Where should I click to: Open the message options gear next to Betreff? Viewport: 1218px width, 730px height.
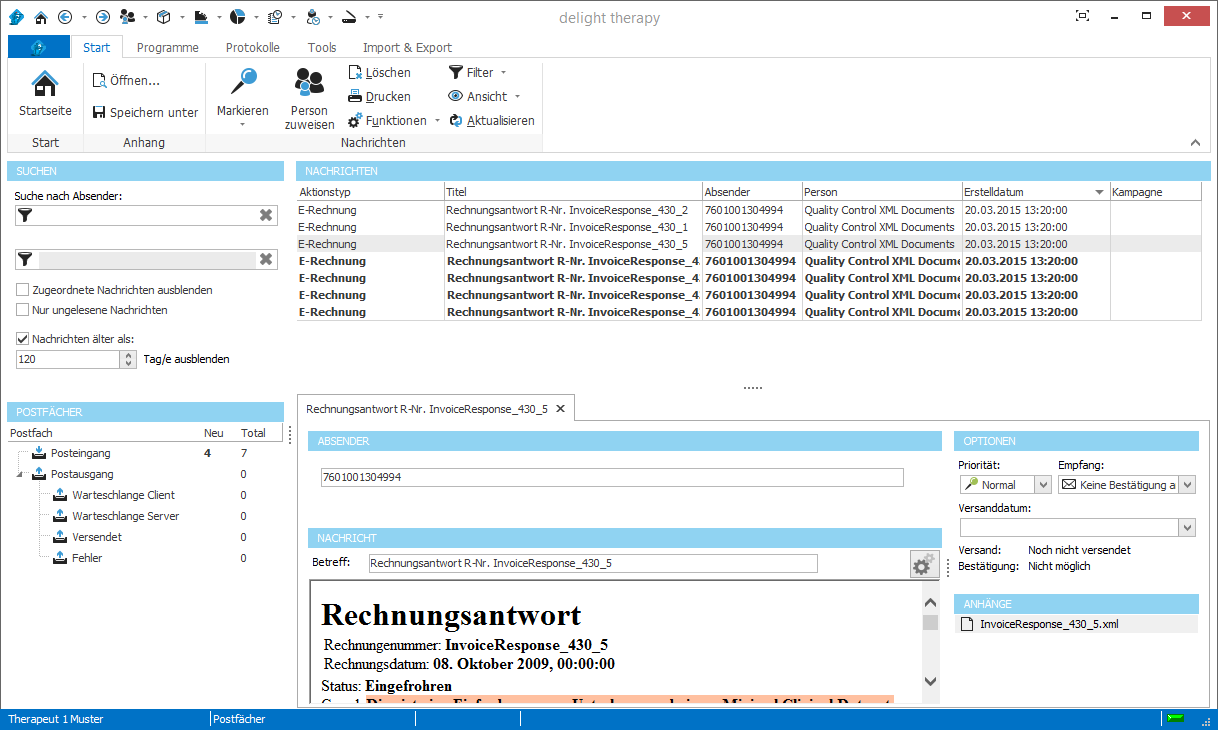coord(922,564)
